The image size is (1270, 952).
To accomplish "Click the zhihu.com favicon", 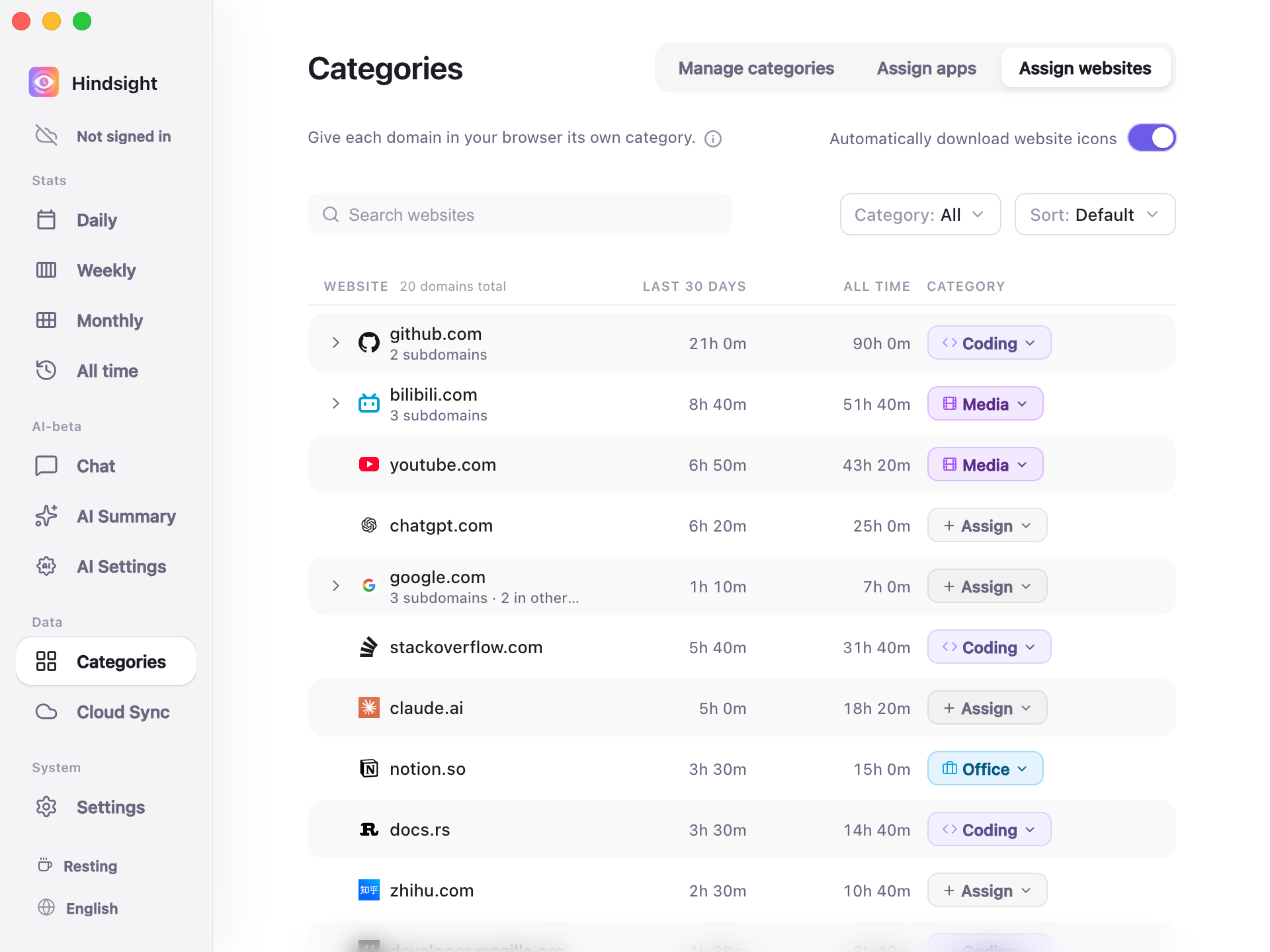I will [x=369, y=890].
